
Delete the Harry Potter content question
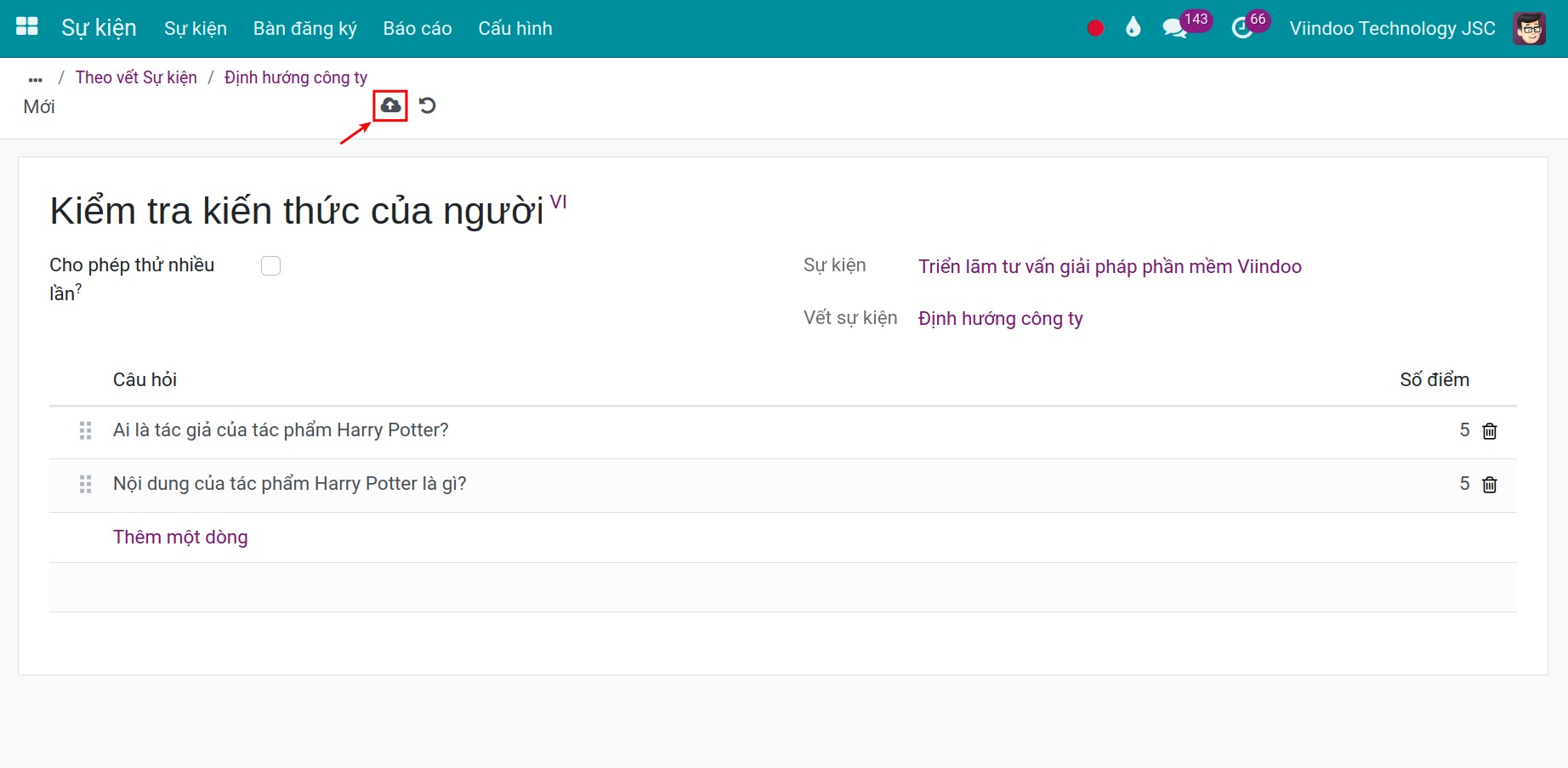[x=1490, y=485]
